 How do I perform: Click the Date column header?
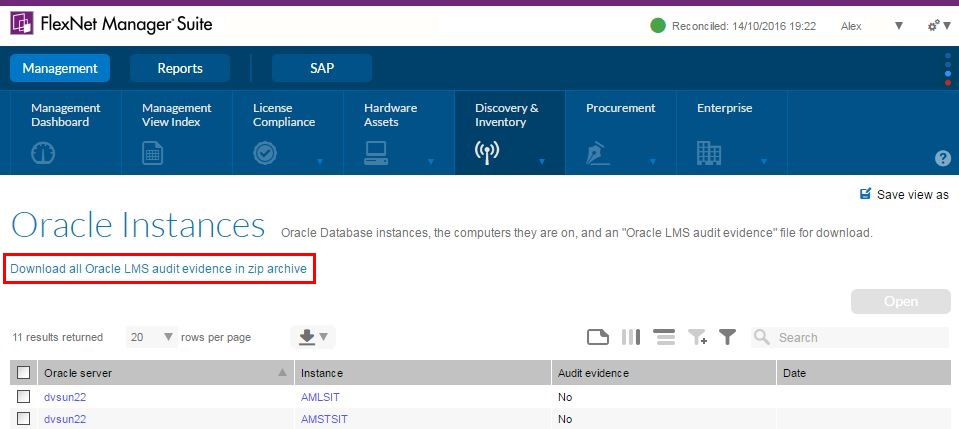864,372
